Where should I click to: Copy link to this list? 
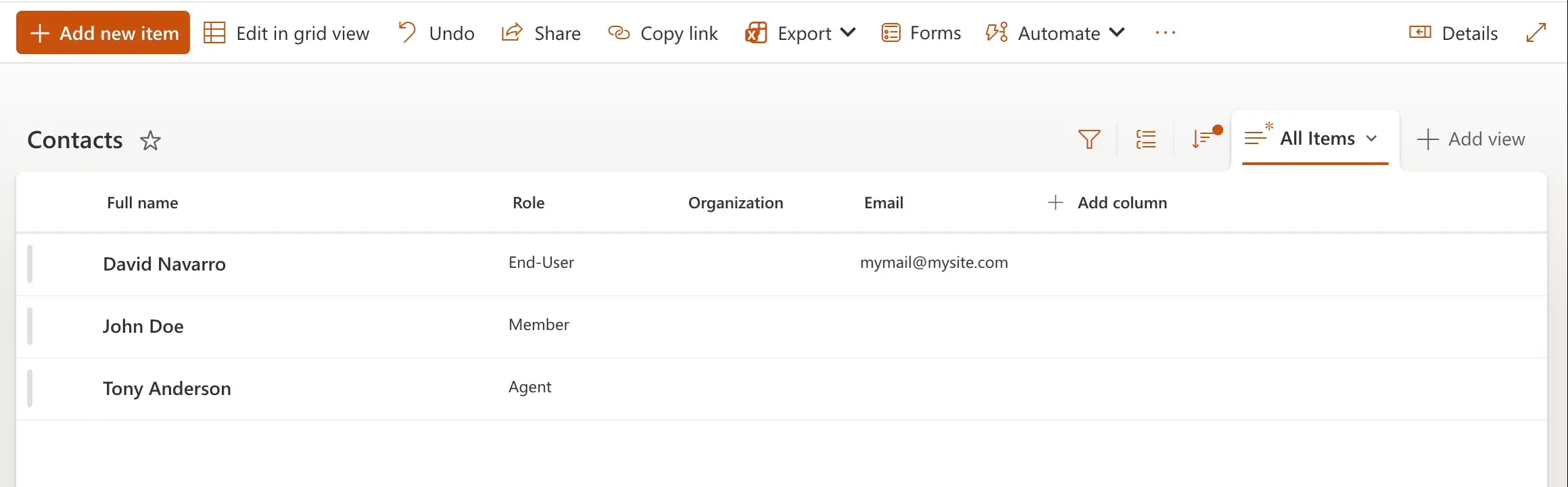click(x=663, y=33)
